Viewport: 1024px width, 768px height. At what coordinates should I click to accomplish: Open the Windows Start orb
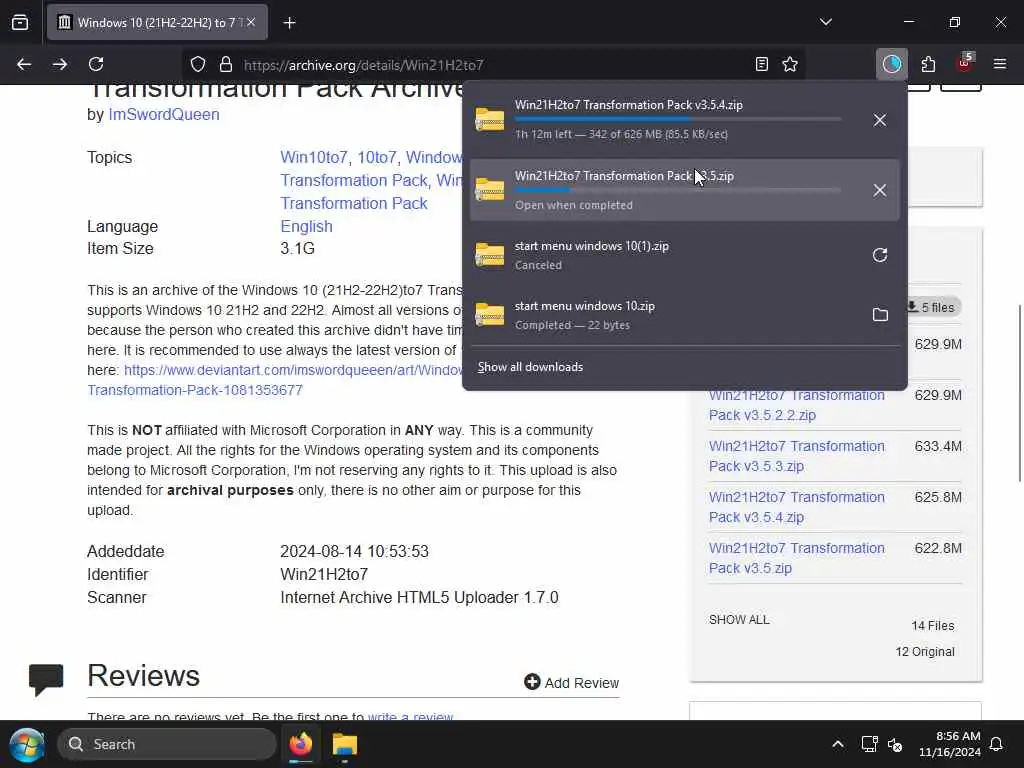(27, 744)
